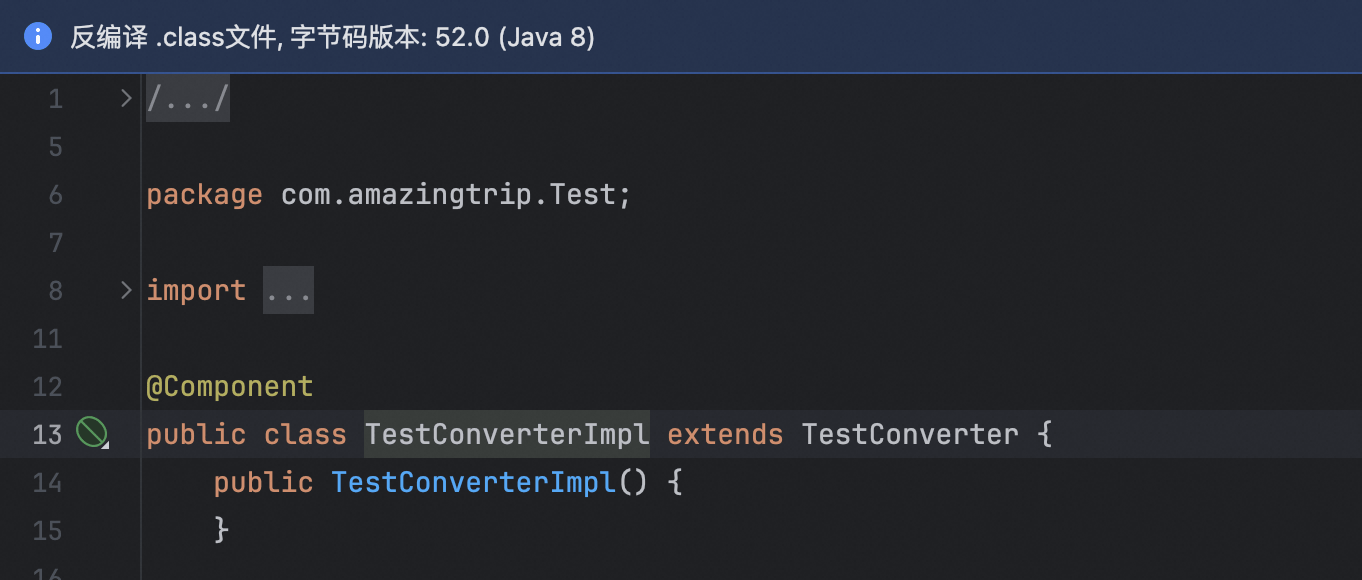Click line number 6 in the gutter

[x=55, y=194]
